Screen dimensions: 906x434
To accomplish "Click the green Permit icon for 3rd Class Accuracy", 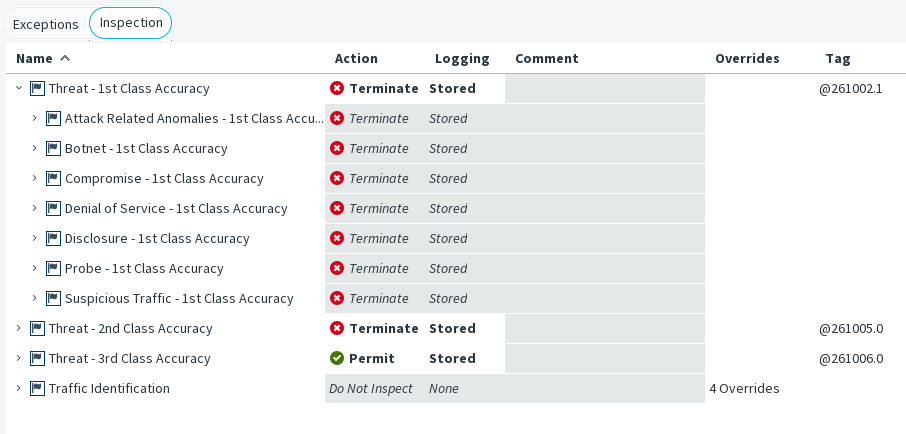I will coord(337,358).
